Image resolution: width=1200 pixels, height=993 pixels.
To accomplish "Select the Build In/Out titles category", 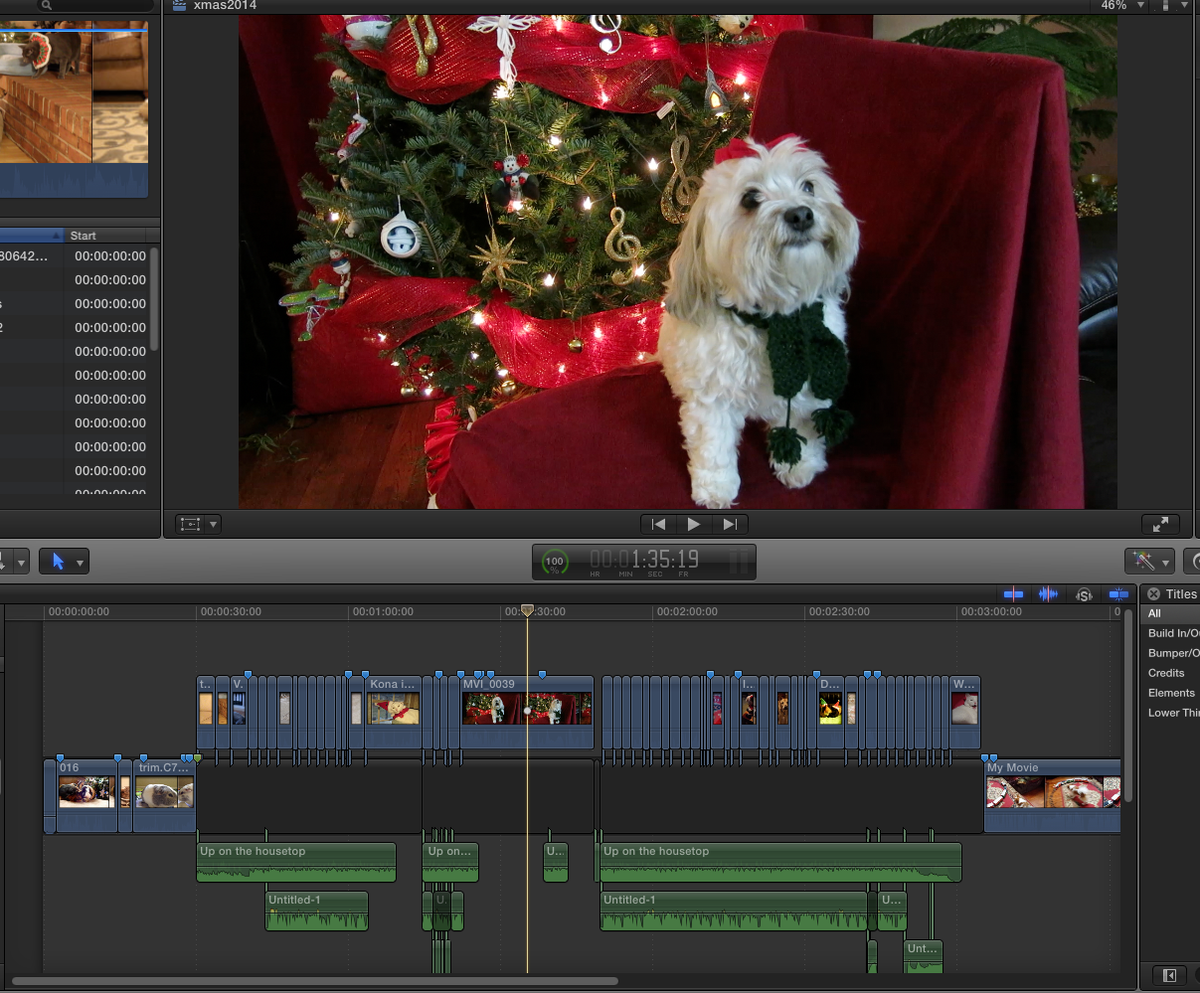I will 1171,633.
